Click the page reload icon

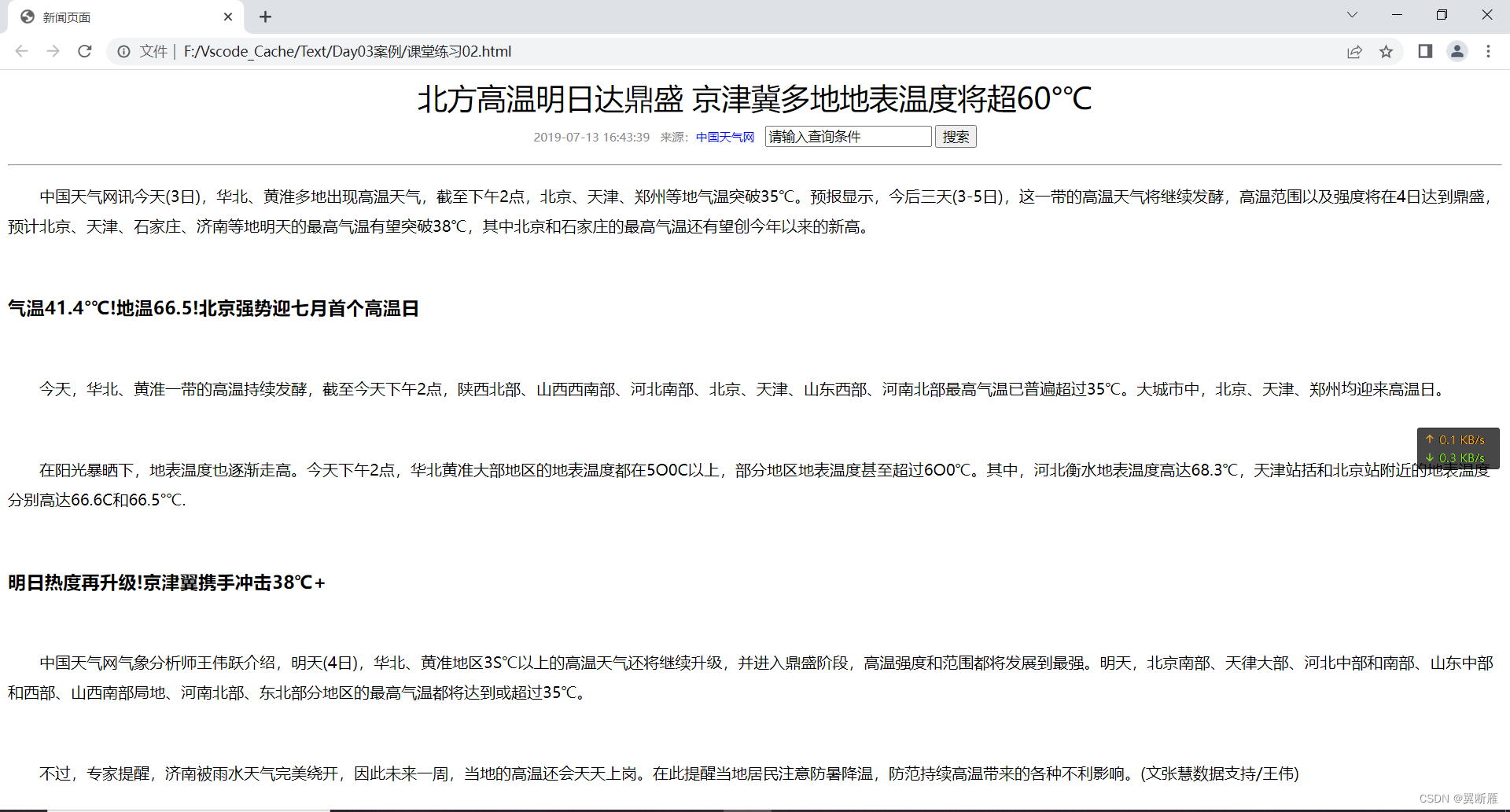click(x=85, y=51)
